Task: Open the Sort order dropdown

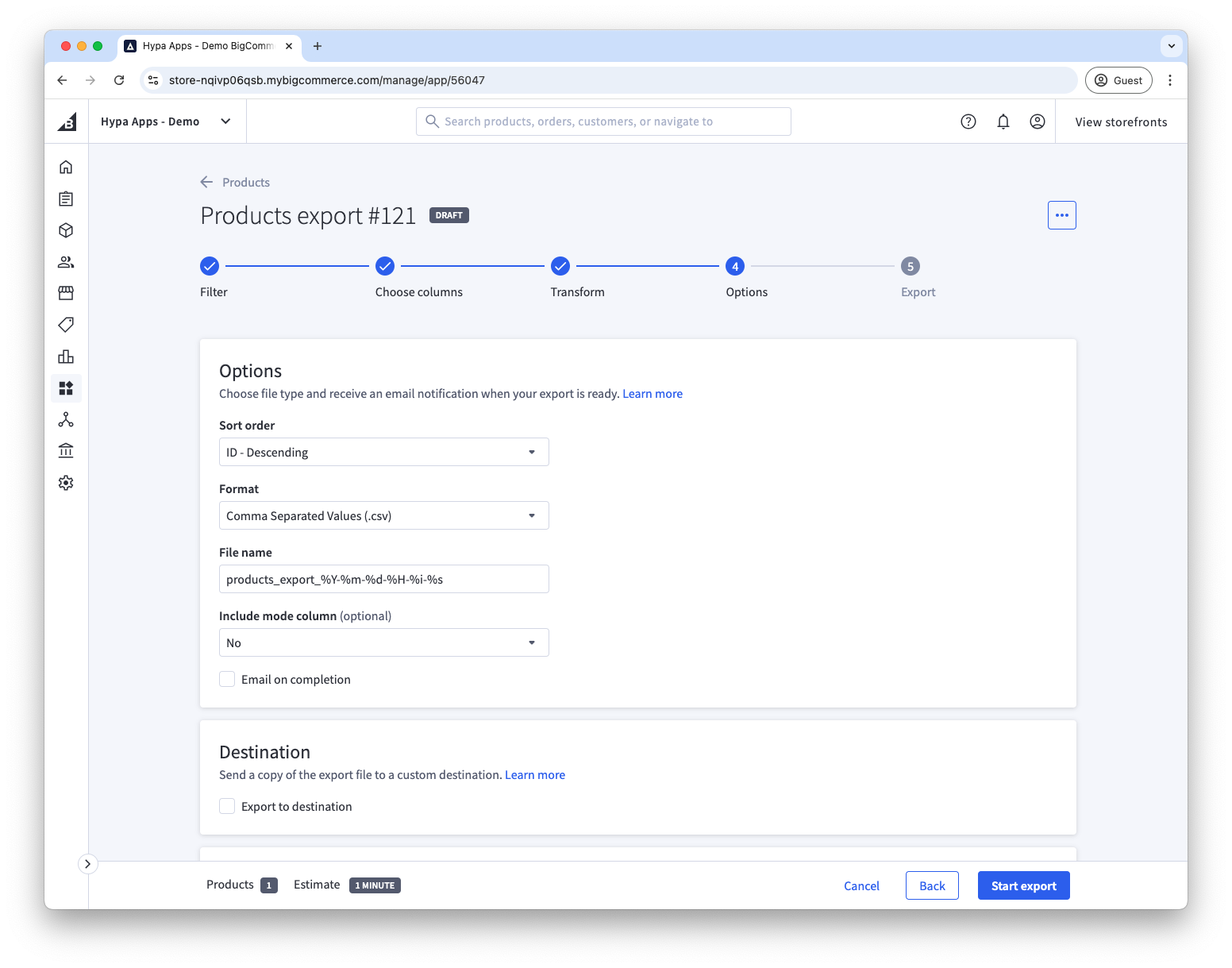Action: (x=383, y=452)
